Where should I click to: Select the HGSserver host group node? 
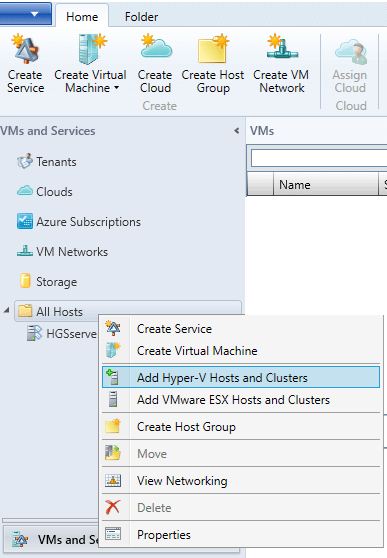click(71, 334)
